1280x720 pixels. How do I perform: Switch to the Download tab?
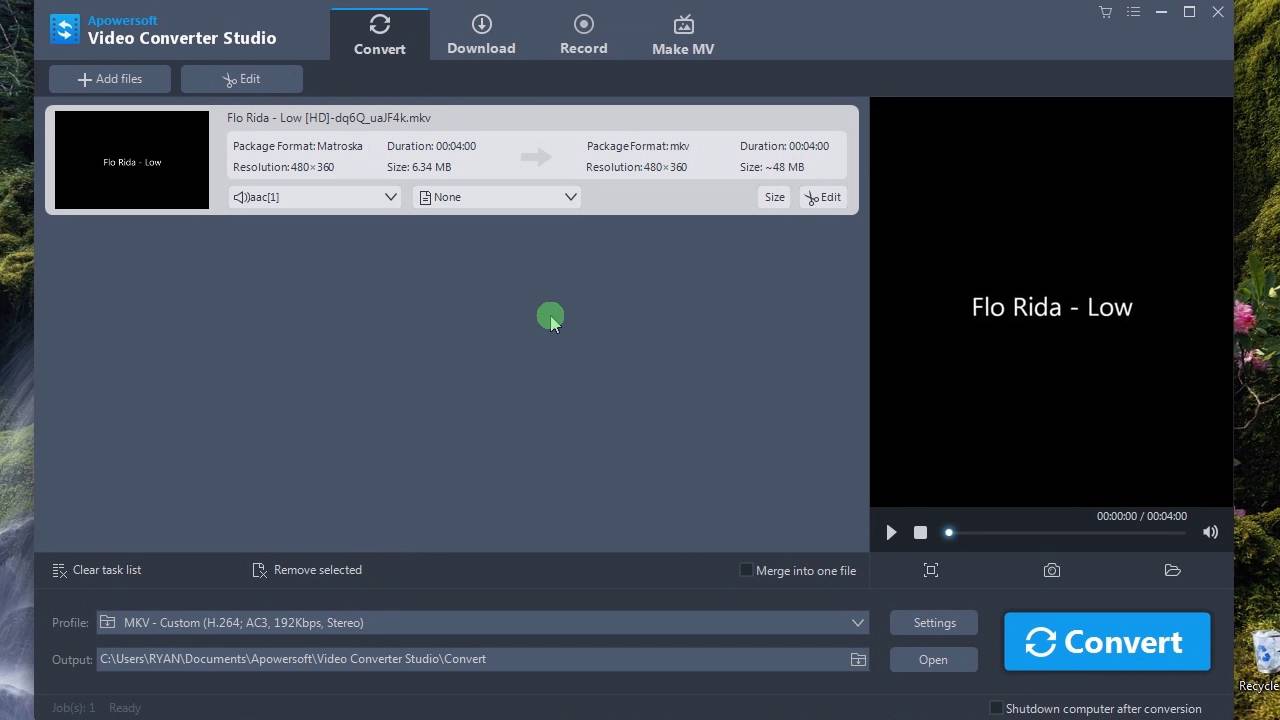click(x=481, y=35)
